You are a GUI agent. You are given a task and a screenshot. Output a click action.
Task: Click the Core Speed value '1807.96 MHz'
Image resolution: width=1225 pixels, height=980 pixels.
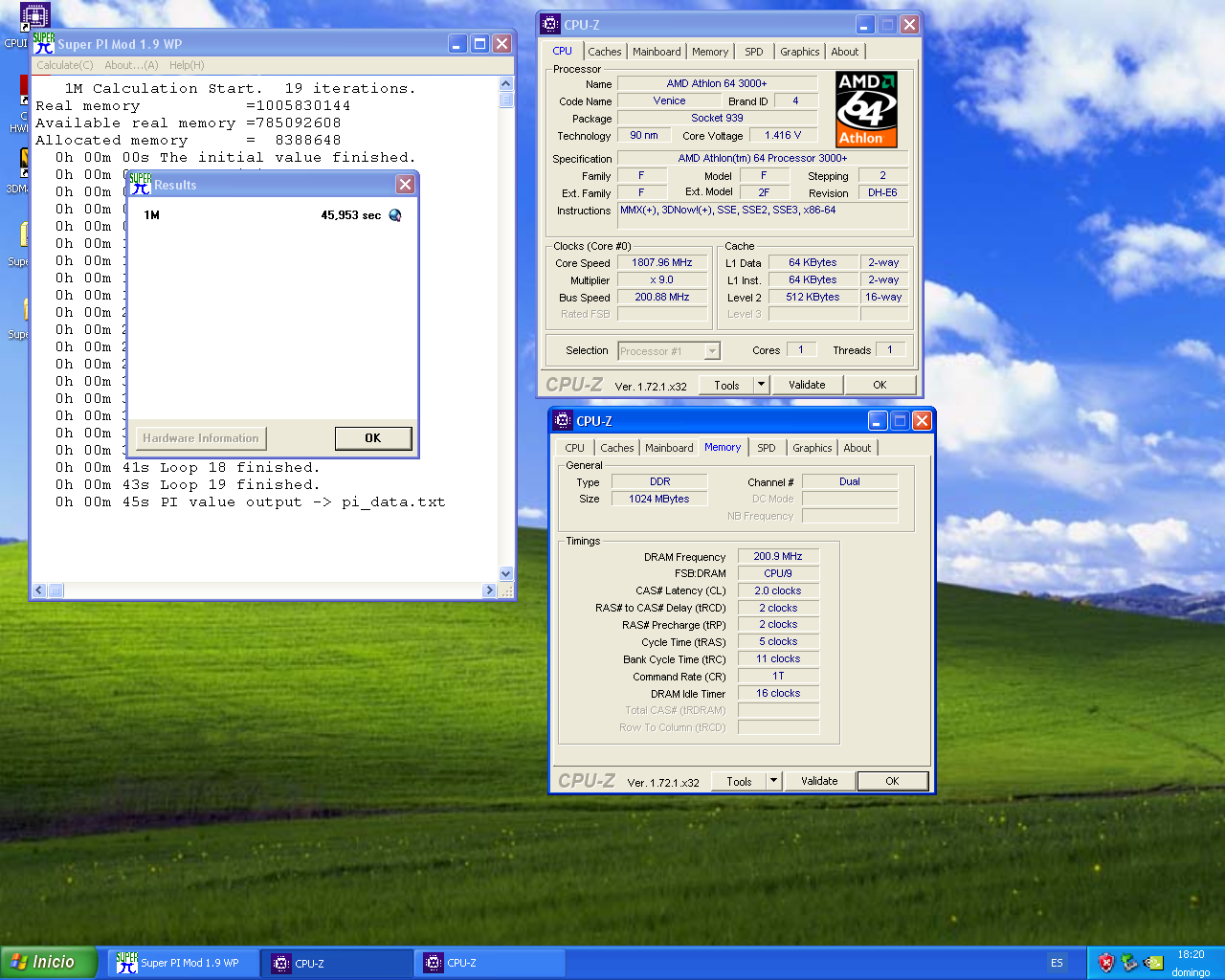pos(662,262)
